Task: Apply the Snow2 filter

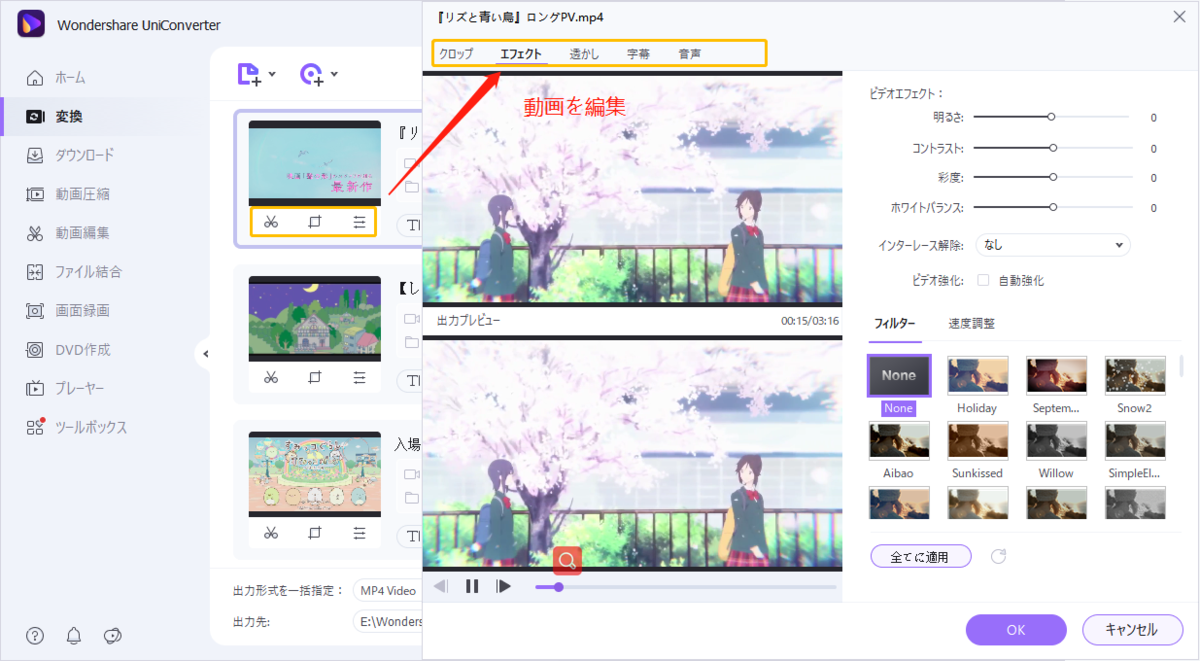Action: tap(1135, 376)
